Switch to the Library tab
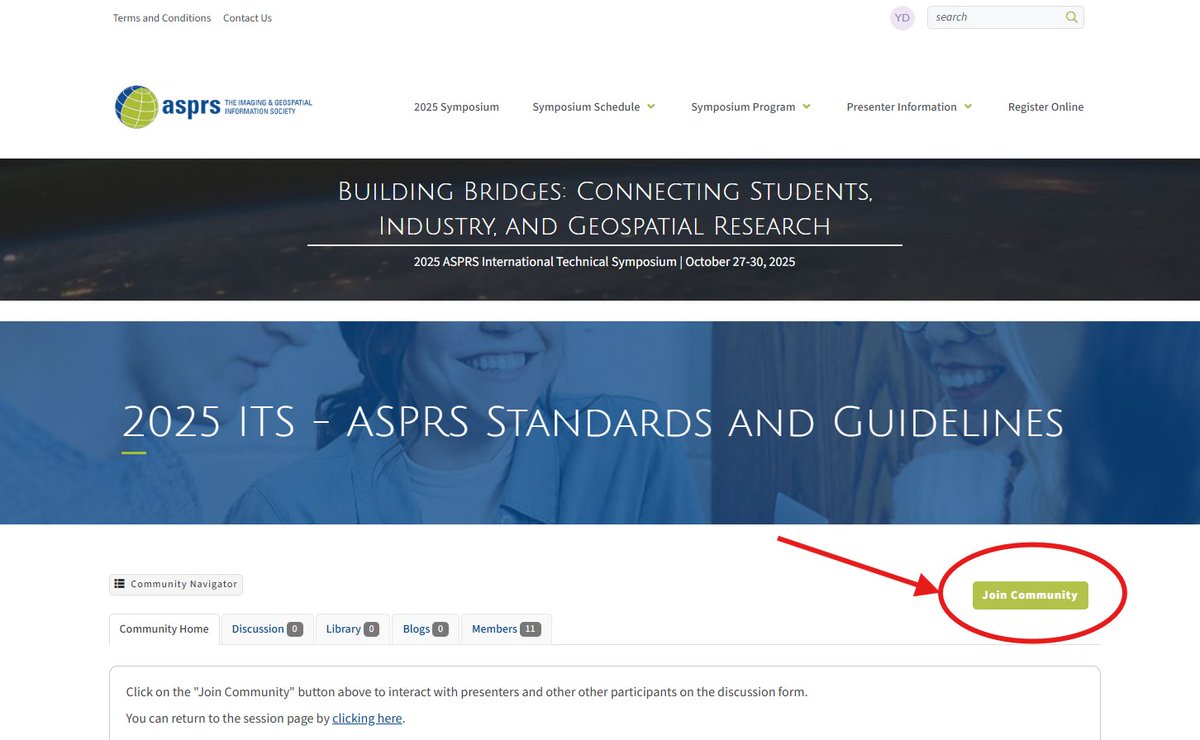Image resolution: width=1200 pixels, height=740 pixels. point(345,628)
